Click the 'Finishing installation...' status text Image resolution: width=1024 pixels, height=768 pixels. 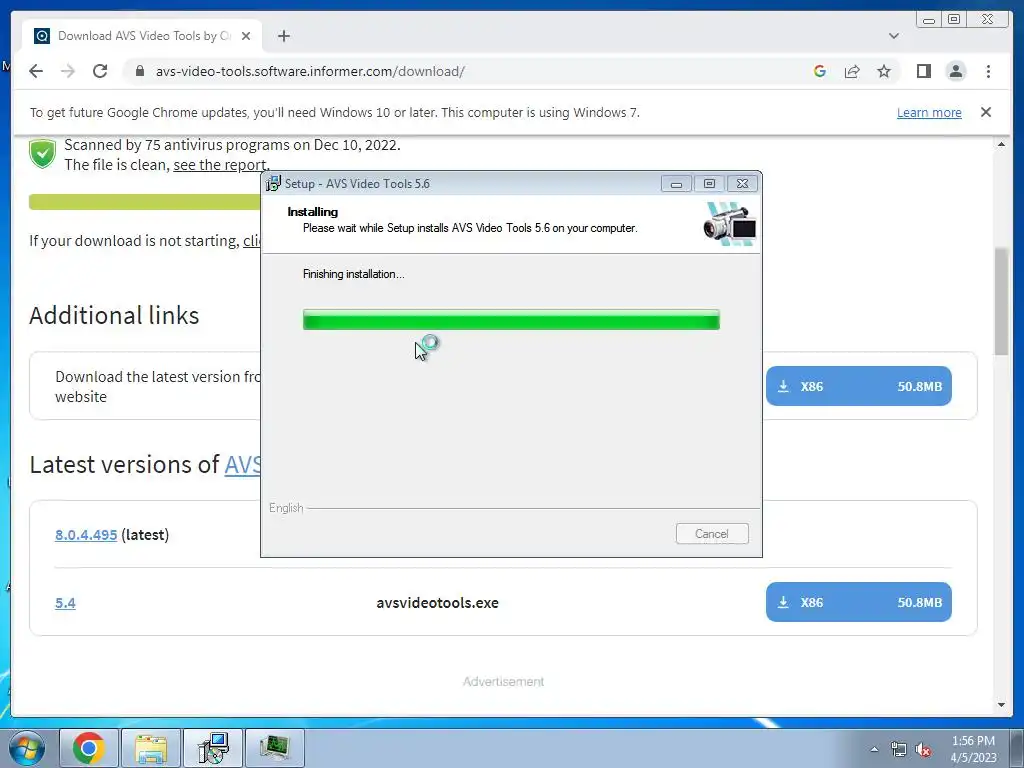[353, 274]
